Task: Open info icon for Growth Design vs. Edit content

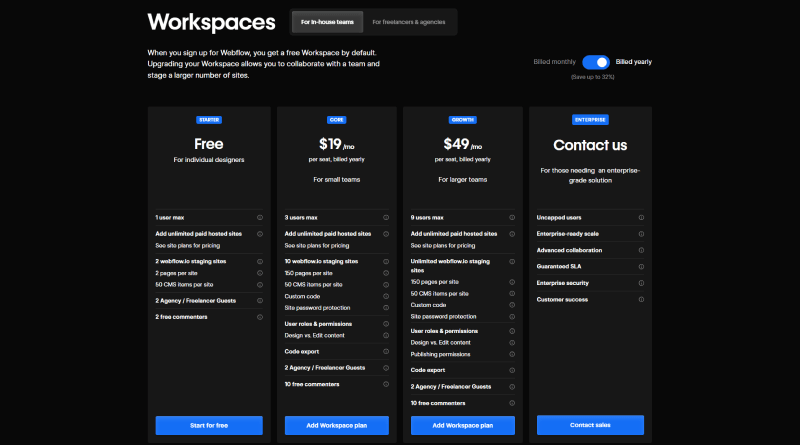Action: [x=512, y=342]
